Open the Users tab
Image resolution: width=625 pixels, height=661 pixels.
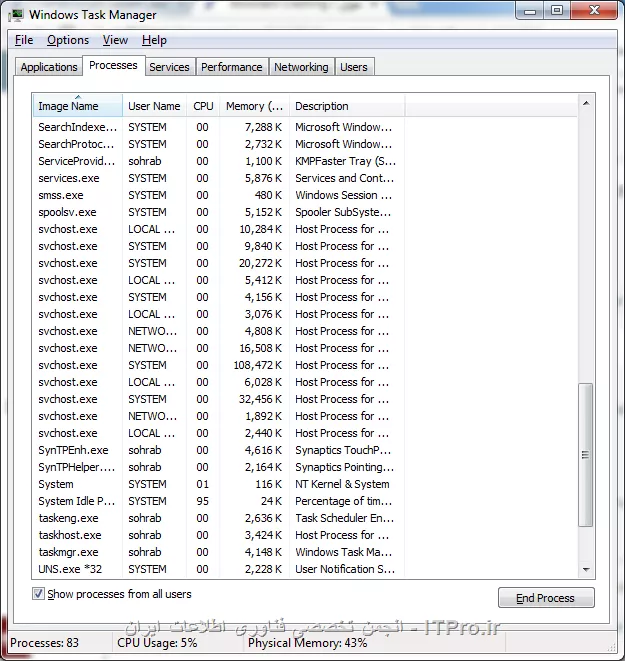click(x=354, y=67)
